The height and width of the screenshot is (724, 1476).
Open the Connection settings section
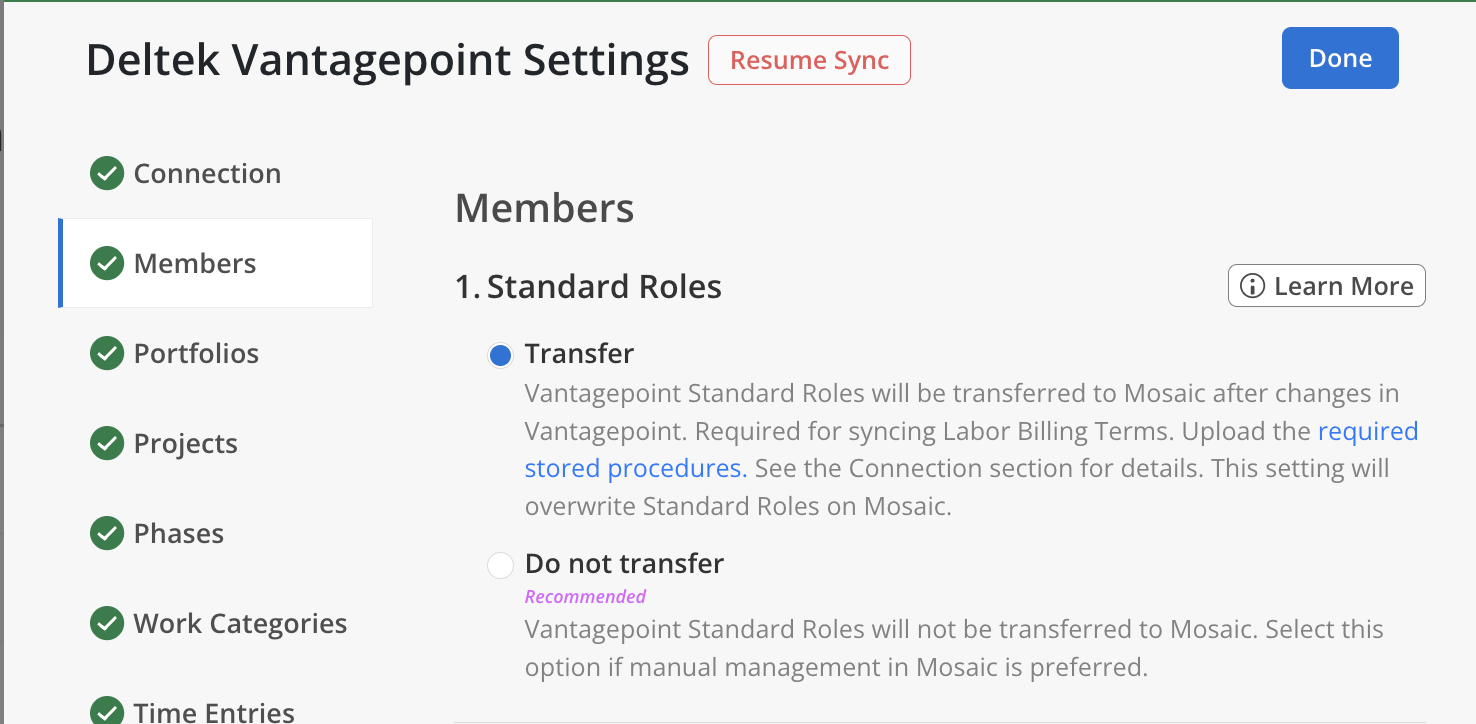pyautogui.click(x=207, y=173)
